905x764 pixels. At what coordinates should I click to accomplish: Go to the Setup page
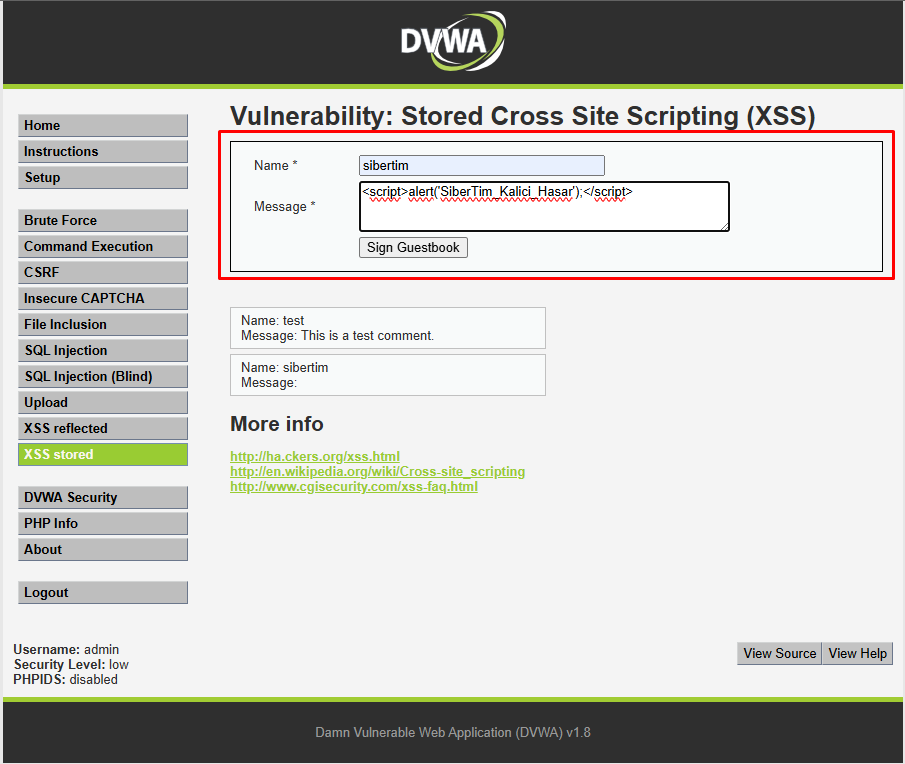point(103,177)
